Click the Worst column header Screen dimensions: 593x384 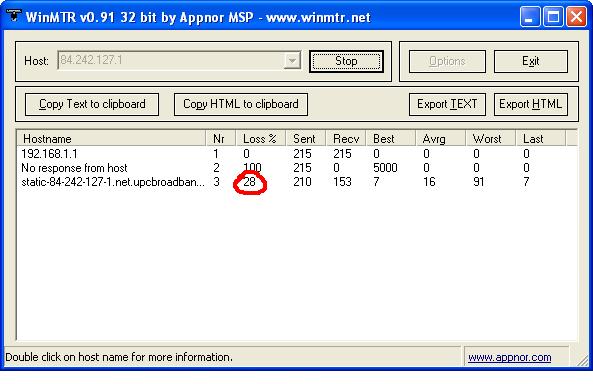[491, 138]
